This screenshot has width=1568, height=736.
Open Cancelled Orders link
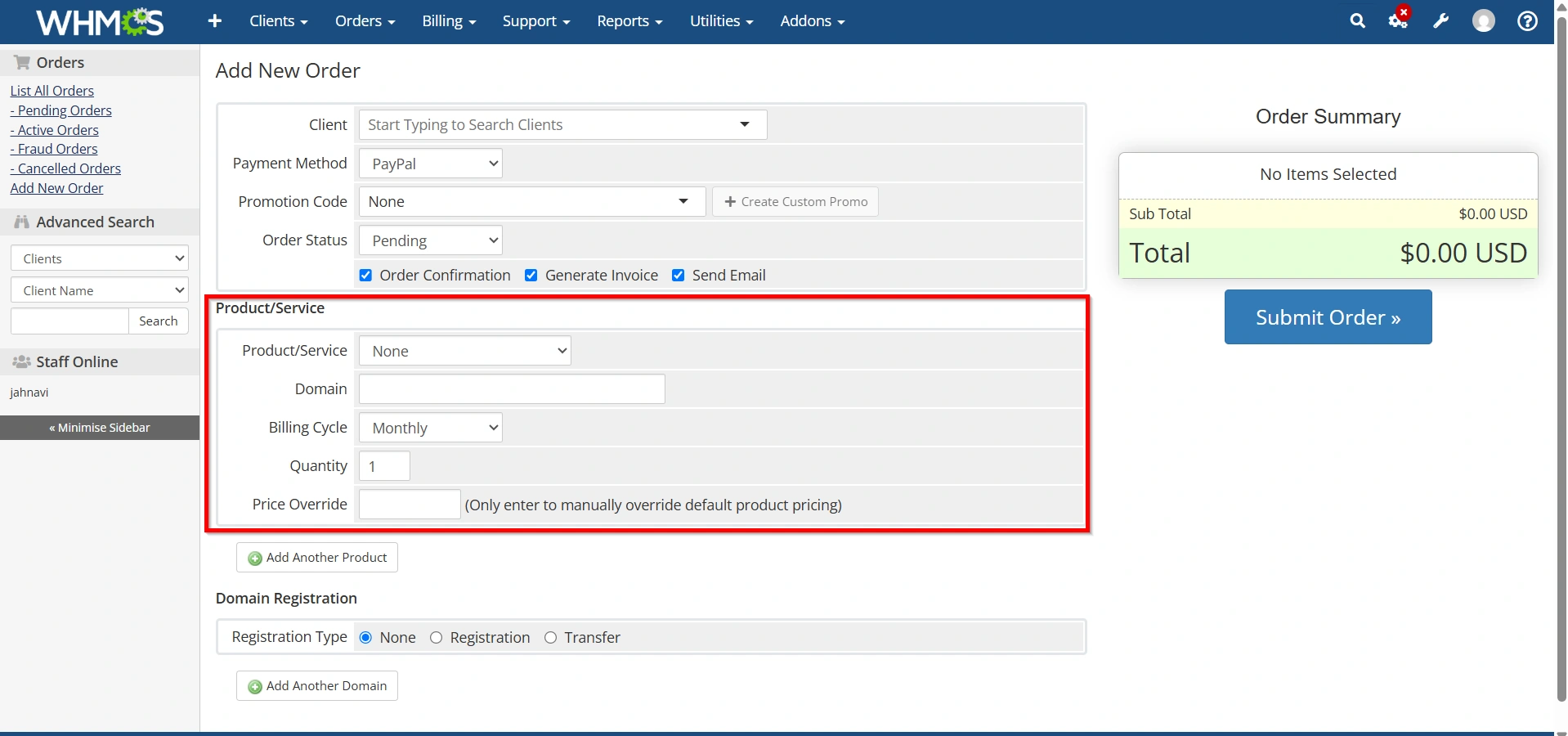(65, 168)
